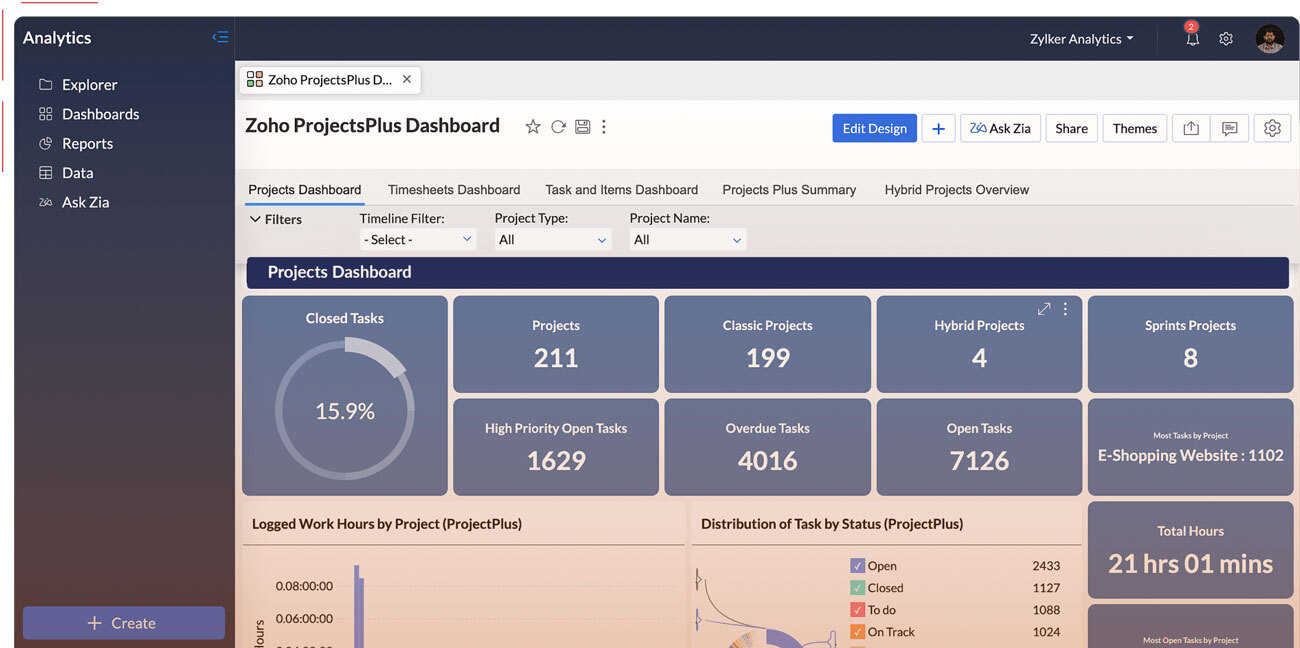Click the Edit Design button

point(874,128)
